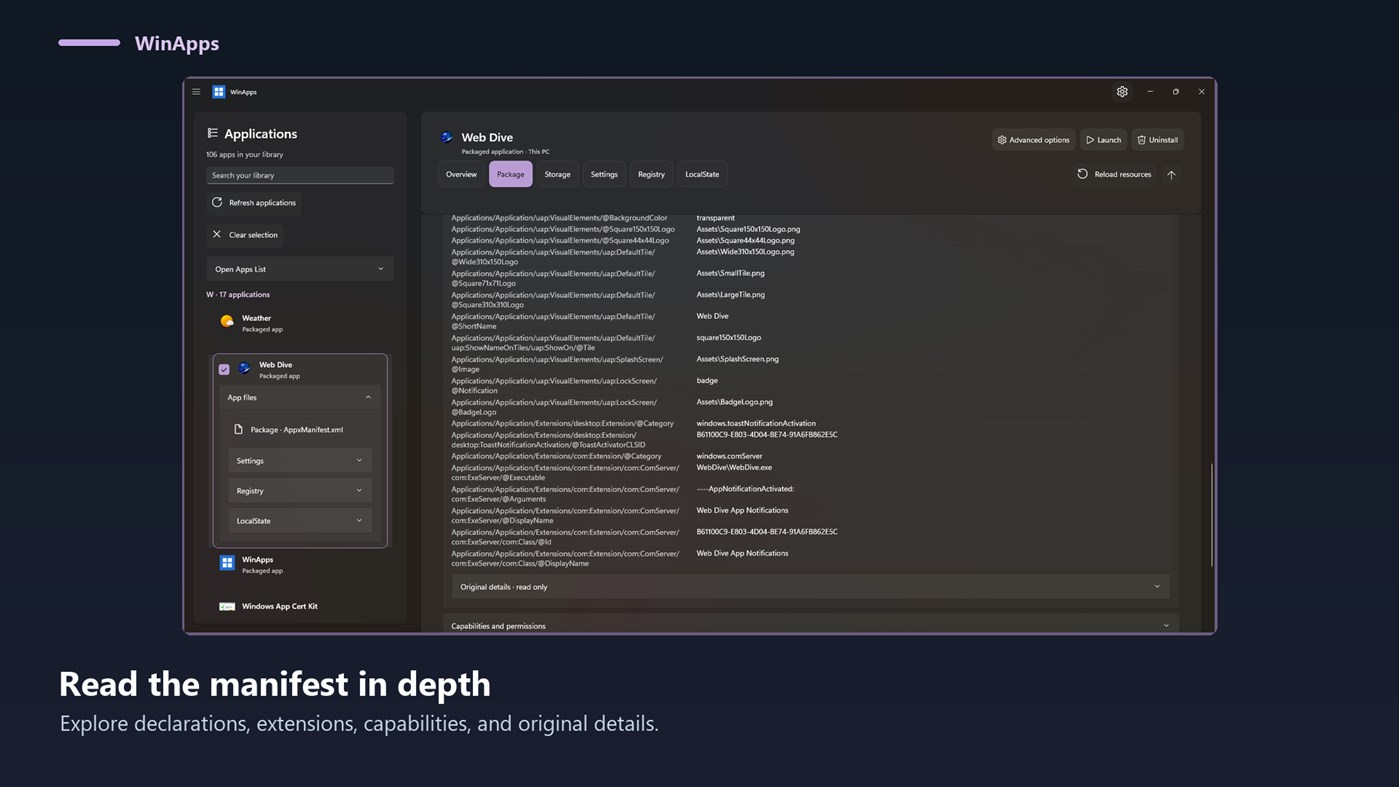
Task: Click the Assets\LargeTile.png value
Action: pos(730,294)
